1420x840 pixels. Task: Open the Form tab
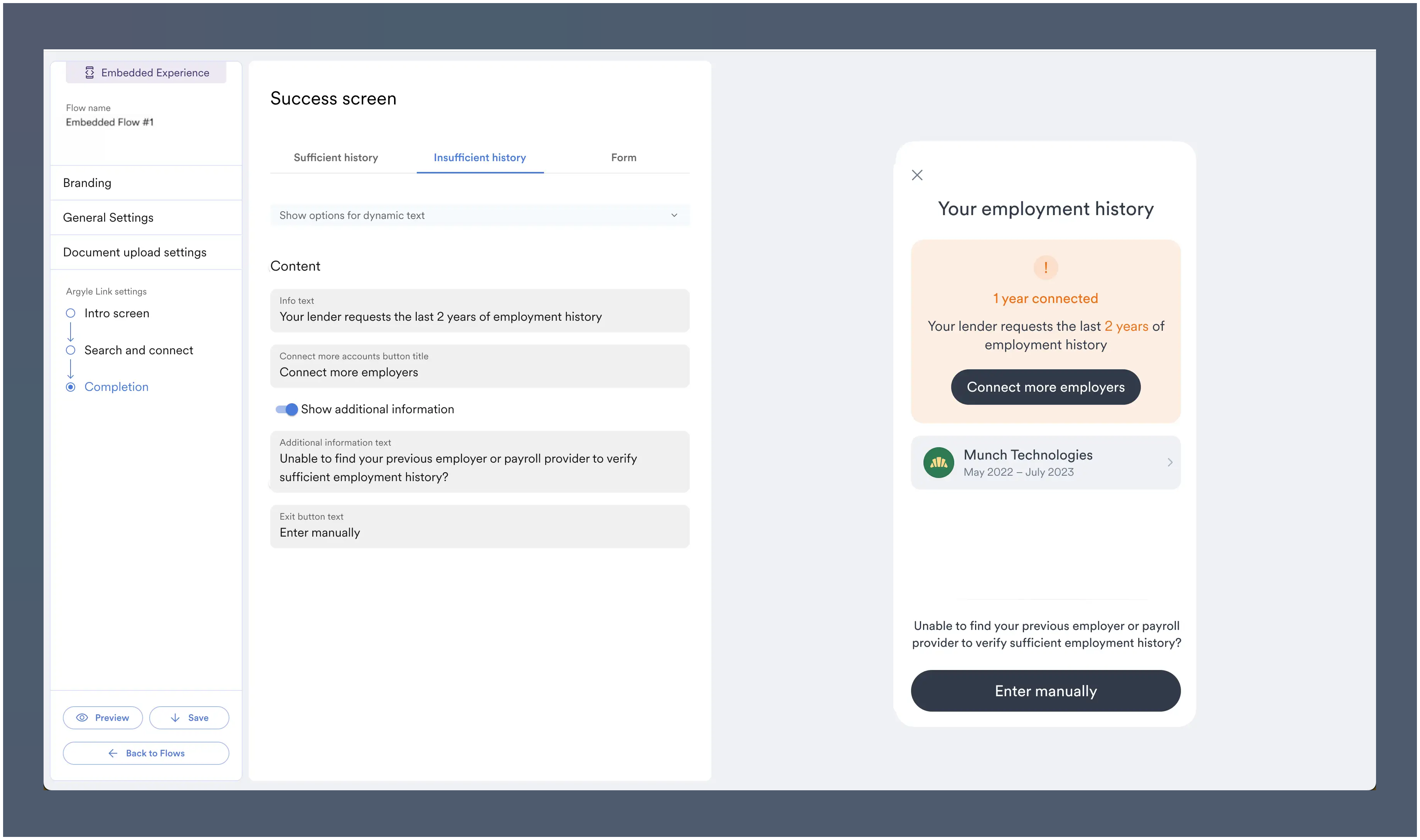(x=624, y=158)
